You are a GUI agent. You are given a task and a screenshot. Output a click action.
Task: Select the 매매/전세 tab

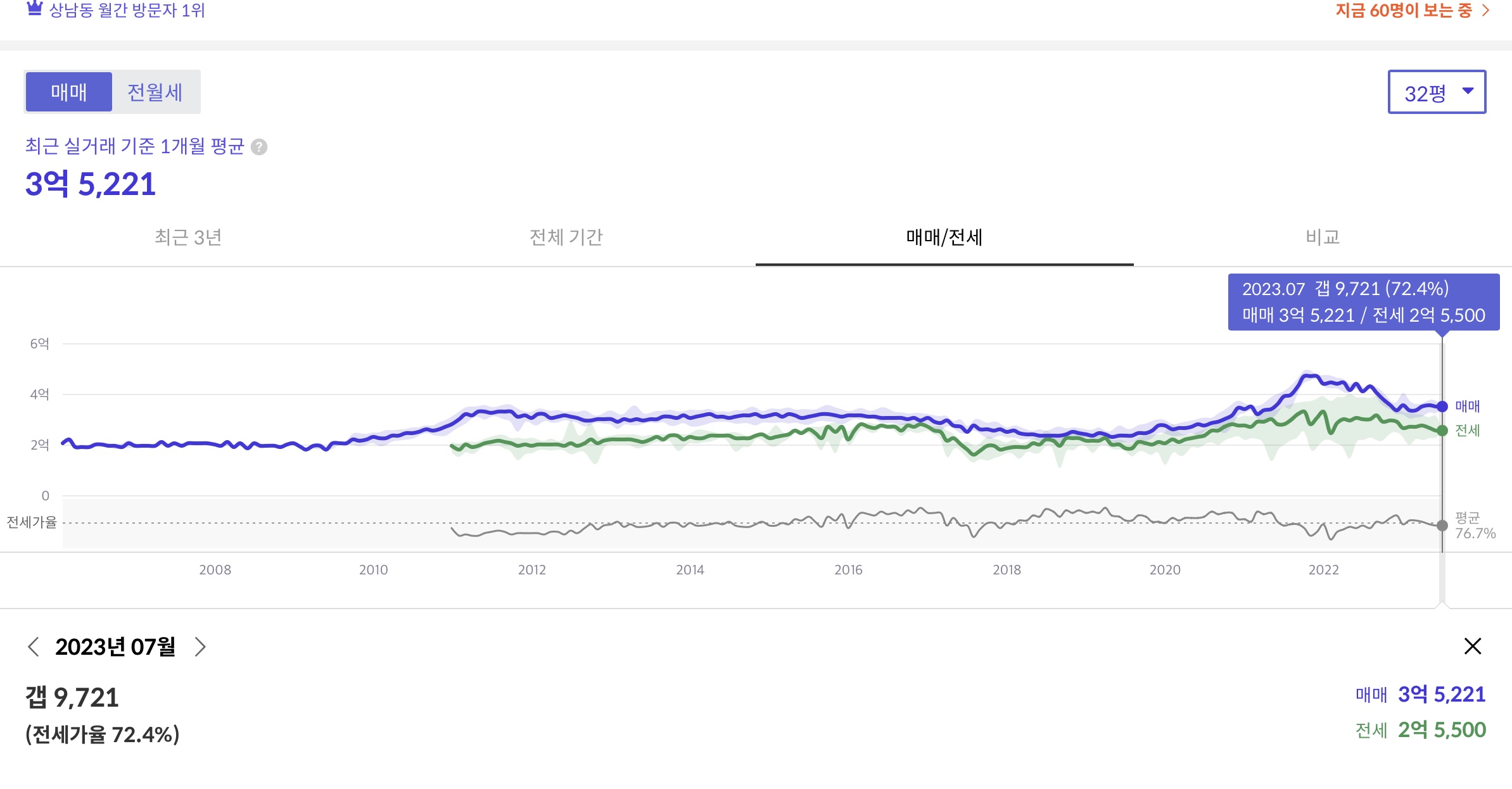(944, 237)
